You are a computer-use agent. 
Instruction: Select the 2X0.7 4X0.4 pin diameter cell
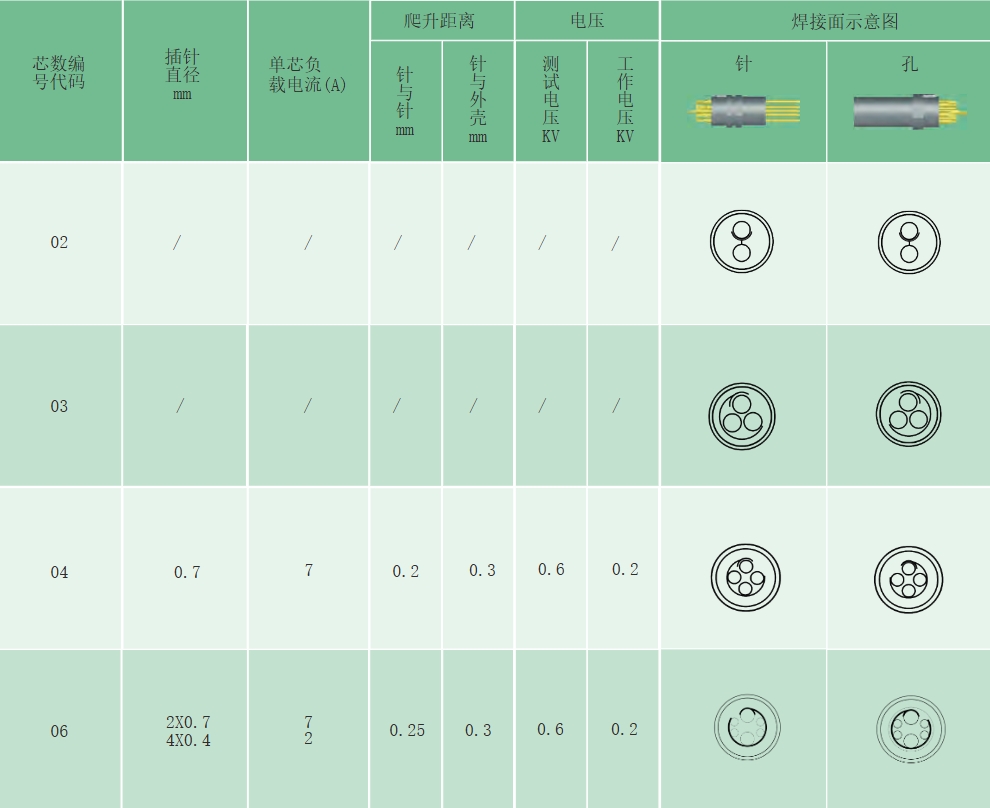coord(188,731)
